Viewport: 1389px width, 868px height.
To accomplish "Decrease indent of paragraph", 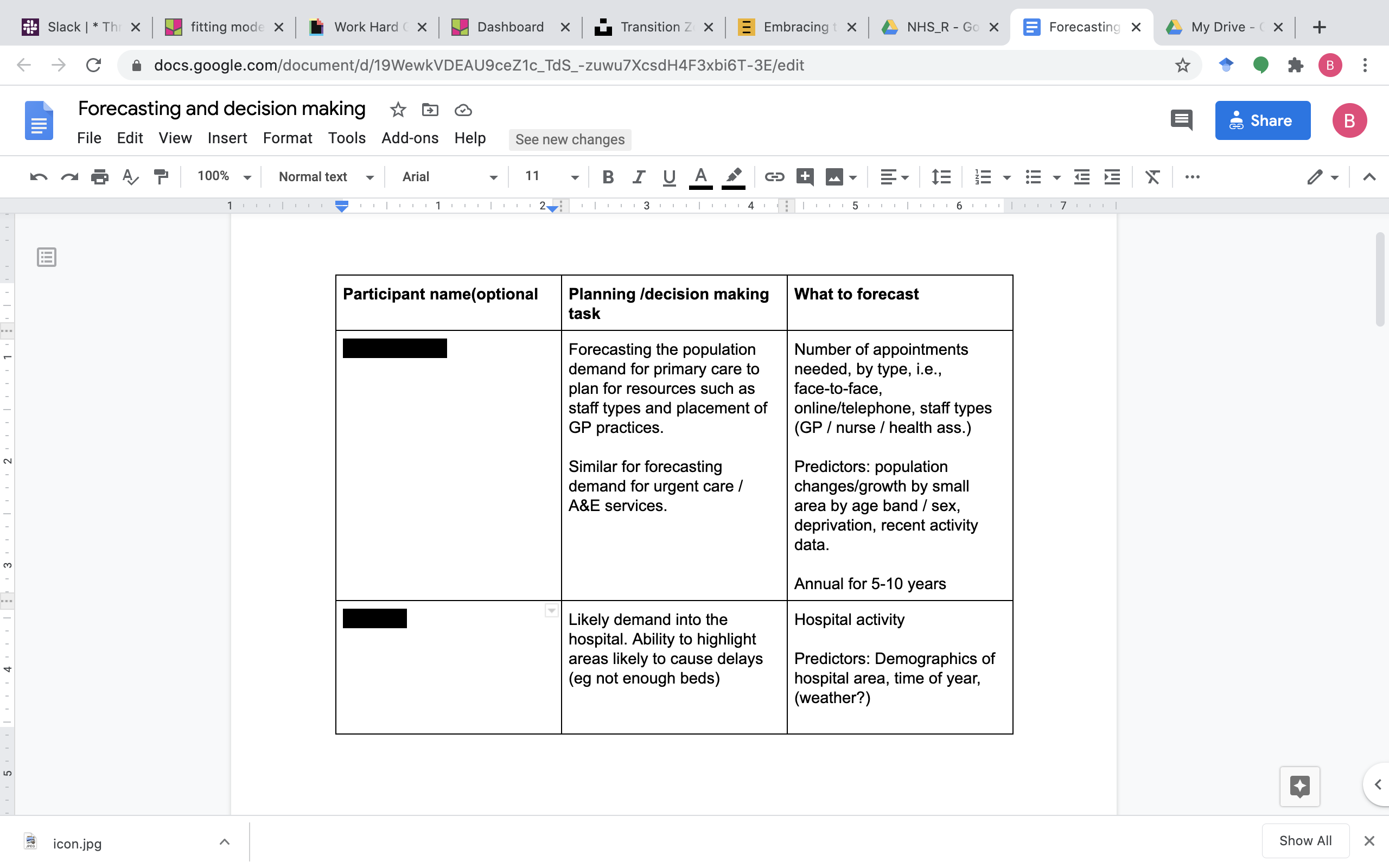I will pyautogui.click(x=1081, y=177).
